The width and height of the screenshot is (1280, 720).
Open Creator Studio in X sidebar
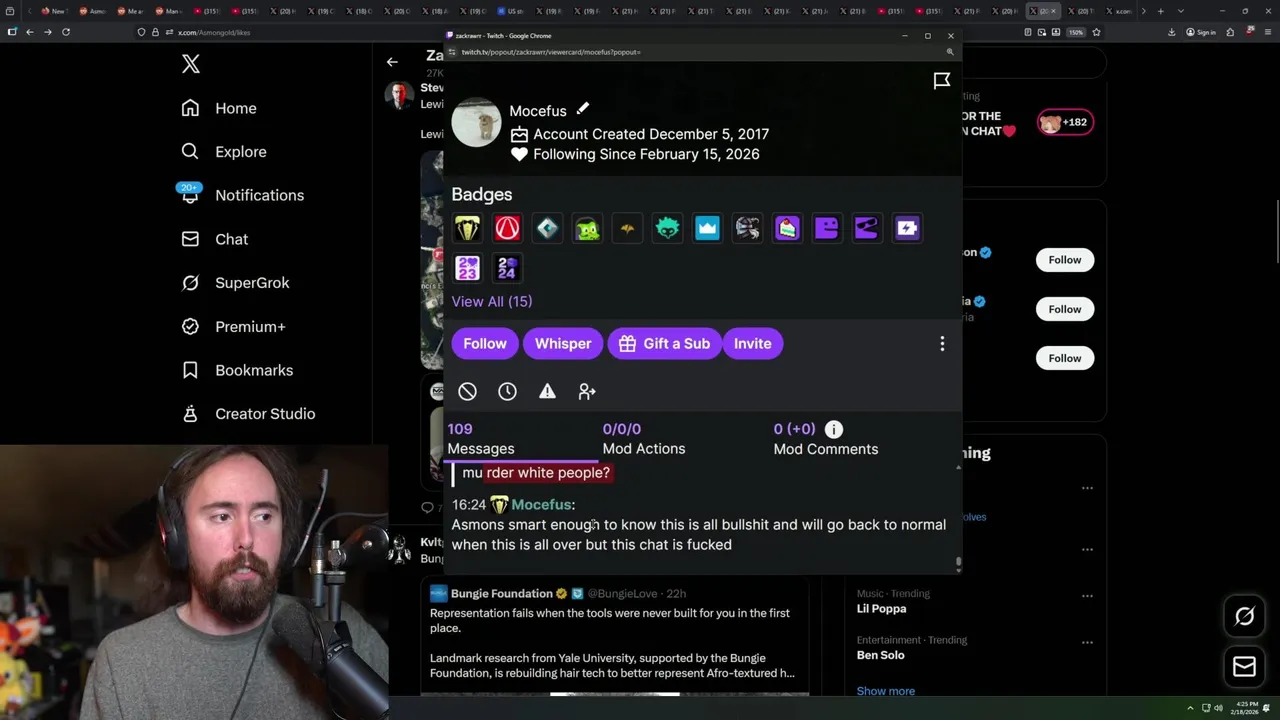248,414
